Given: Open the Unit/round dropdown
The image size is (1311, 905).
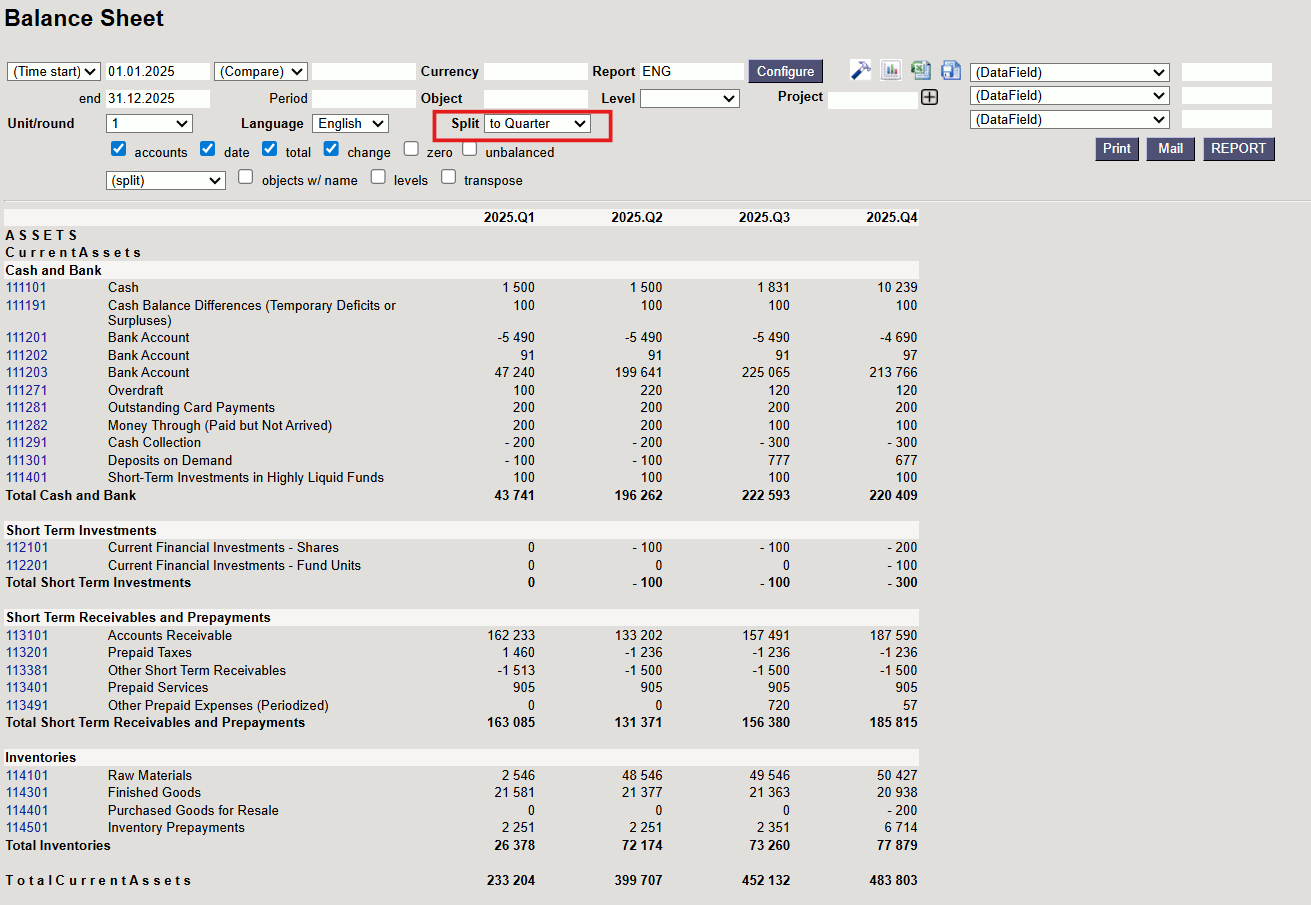Looking at the screenshot, I should (x=149, y=123).
